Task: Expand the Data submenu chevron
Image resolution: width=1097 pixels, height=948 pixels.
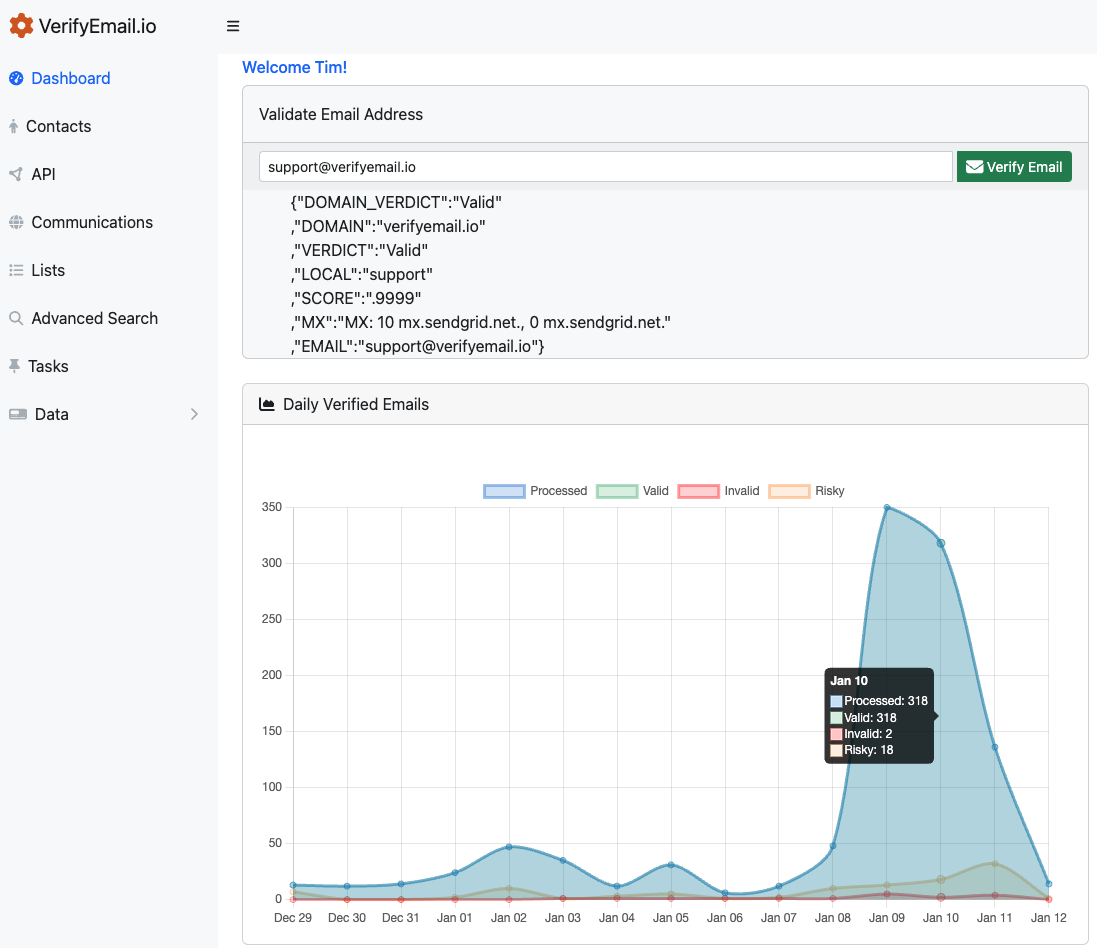Action: pos(194,414)
